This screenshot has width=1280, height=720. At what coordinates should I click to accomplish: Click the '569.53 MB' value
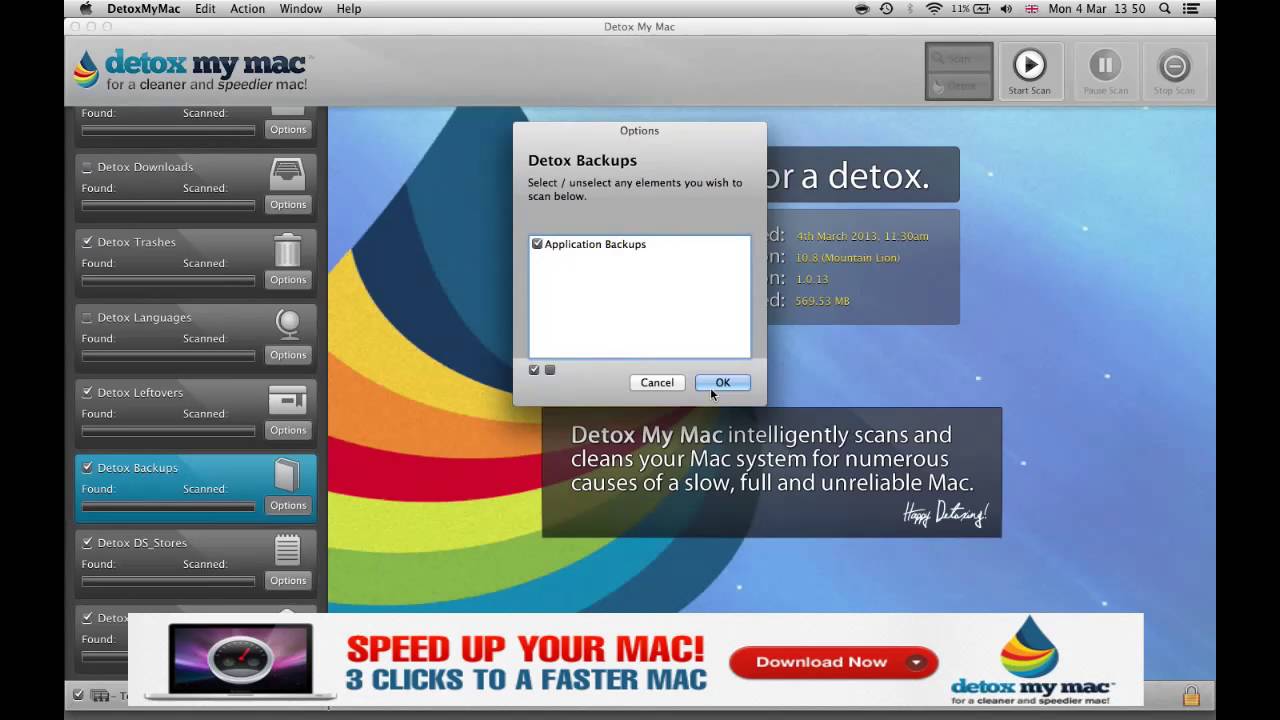822,301
